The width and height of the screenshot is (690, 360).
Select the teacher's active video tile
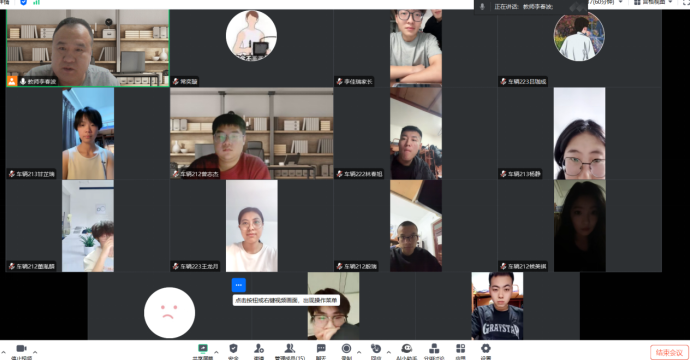tap(88, 48)
